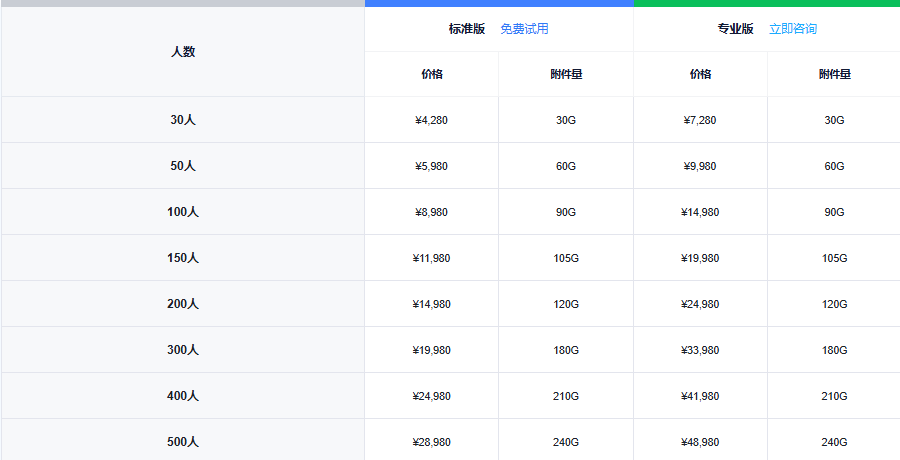
Task: Click the ¥8,980 standard price cell
Action: click(432, 212)
